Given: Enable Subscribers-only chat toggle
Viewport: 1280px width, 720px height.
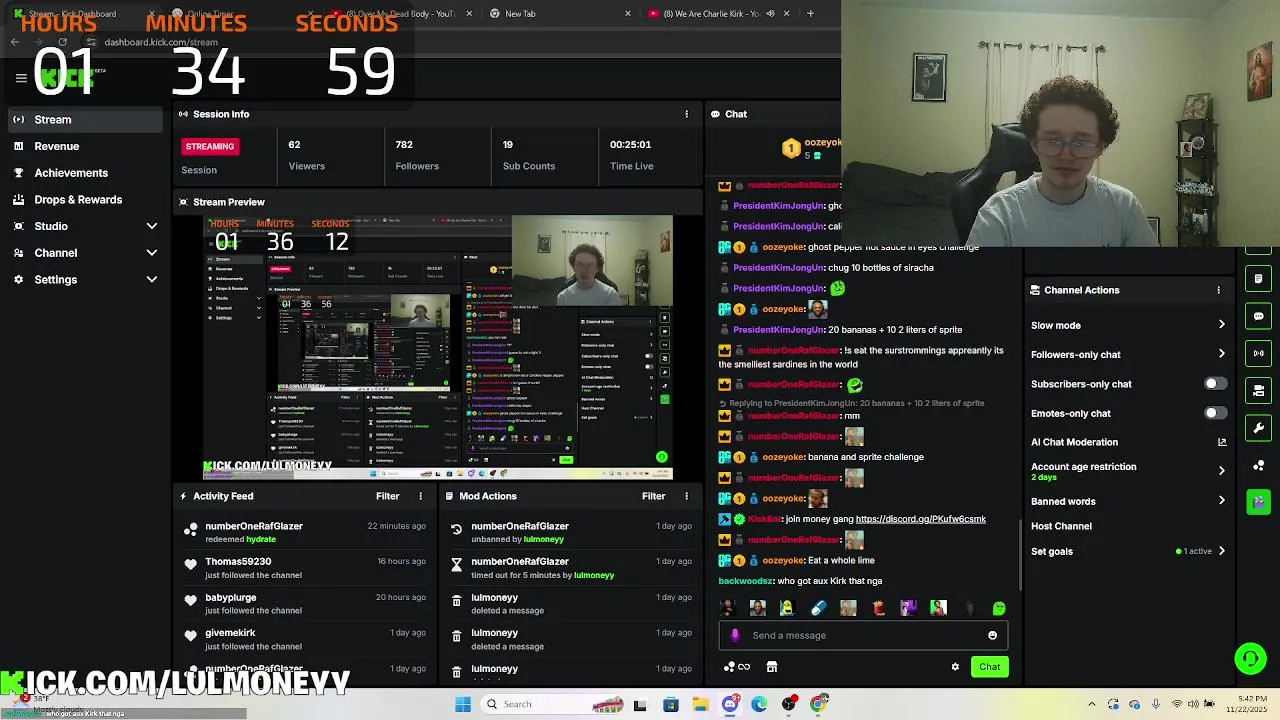Looking at the screenshot, I should pyautogui.click(x=1215, y=384).
